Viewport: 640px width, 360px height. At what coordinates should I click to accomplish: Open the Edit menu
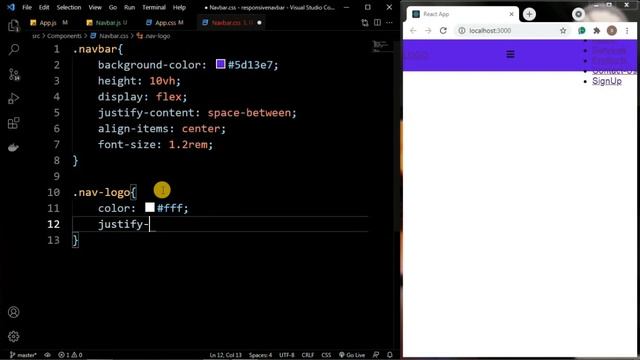pyautogui.click(x=44, y=7)
